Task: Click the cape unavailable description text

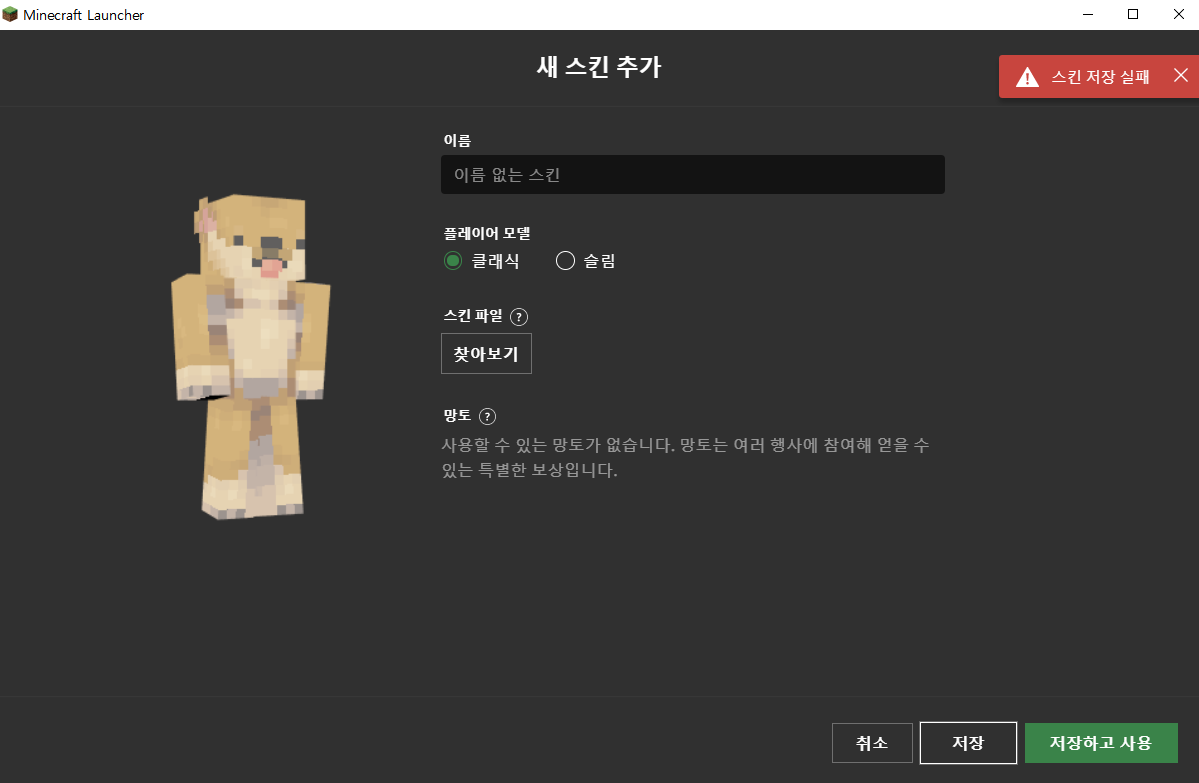Action: [x=685, y=457]
